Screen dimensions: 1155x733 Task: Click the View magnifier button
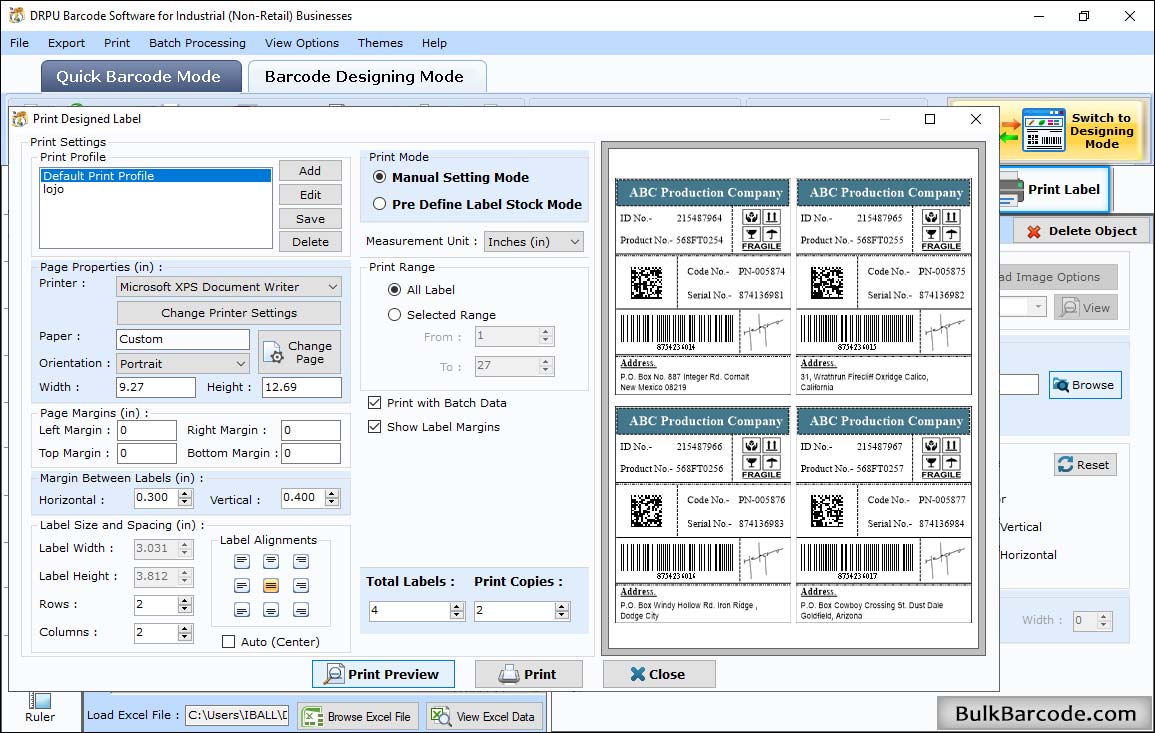[1085, 308]
